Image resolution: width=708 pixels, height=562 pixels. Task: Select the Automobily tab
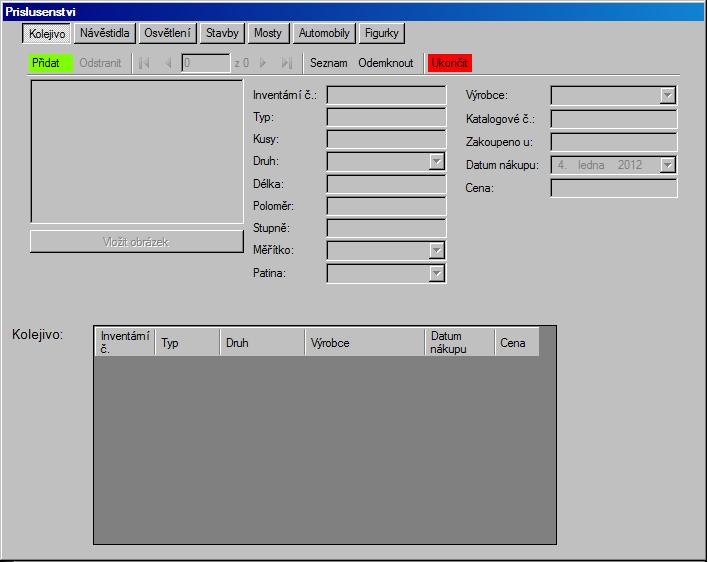pyautogui.click(x=324, y=33)
